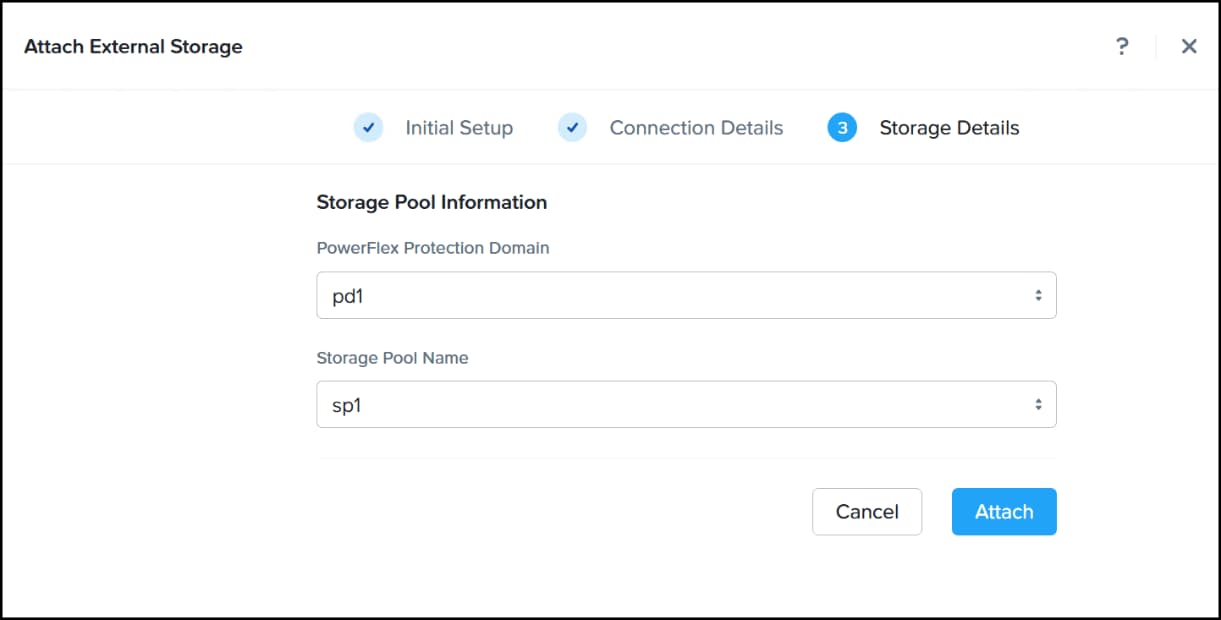Go back to Initial Setup step
Screen dimensions: 1221x620
pyautogui.click(x=459, y=128)
